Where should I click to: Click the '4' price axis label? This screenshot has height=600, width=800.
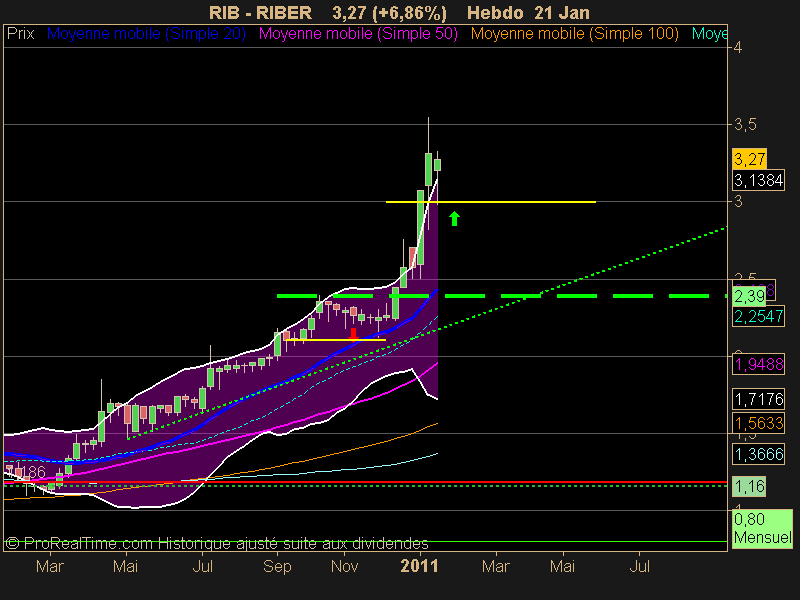pos(738,47)
